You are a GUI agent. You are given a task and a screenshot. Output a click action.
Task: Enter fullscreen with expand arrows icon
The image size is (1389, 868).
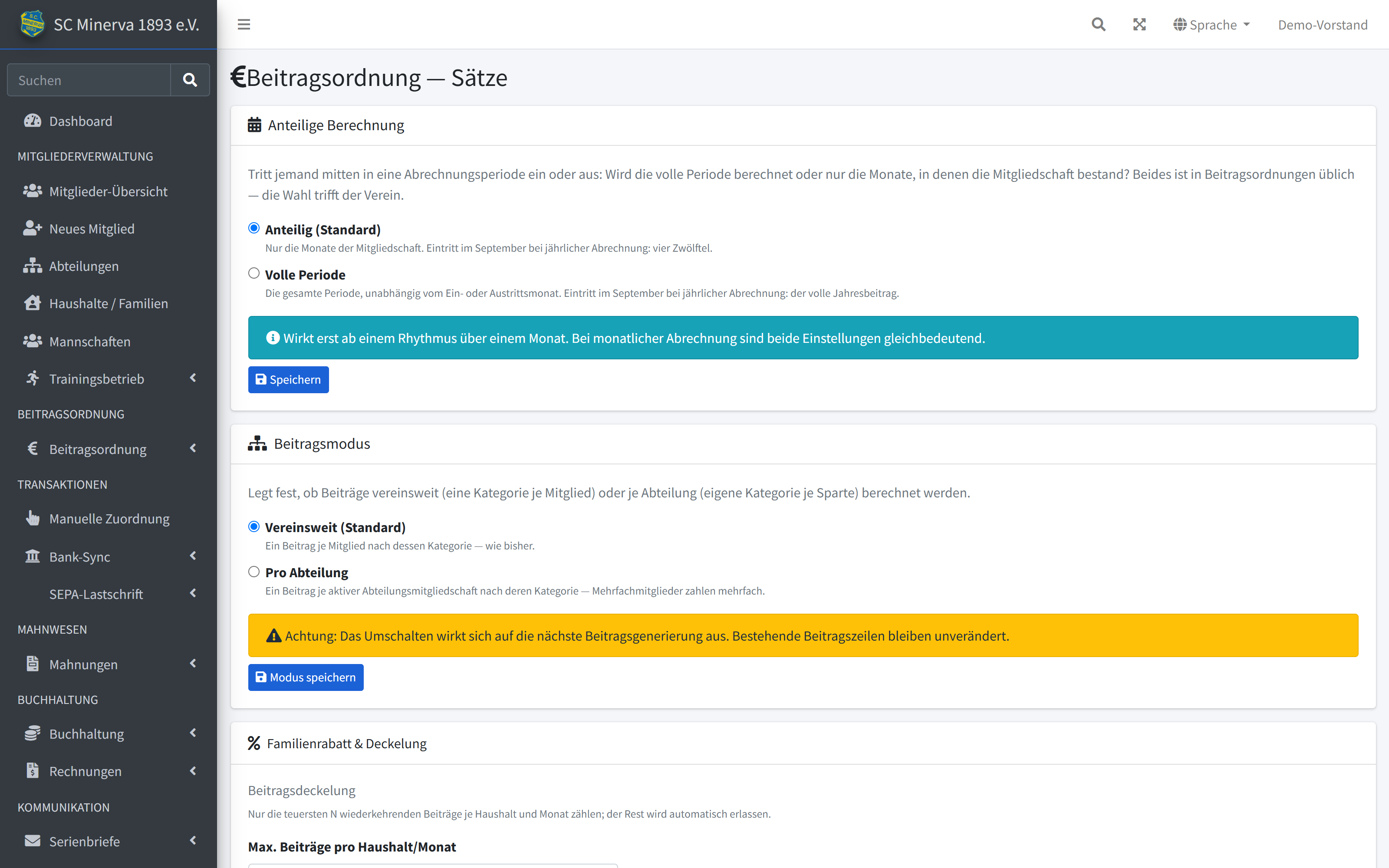(1139, 24)
